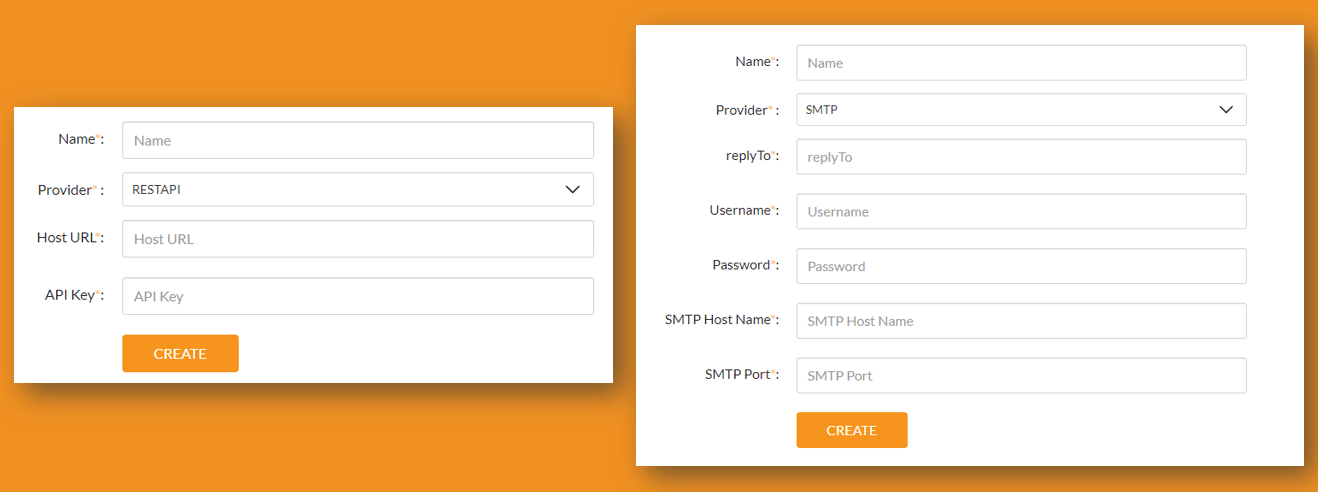Click the Host URL input field
1318x492 pixels.
[x=357, y=239]
